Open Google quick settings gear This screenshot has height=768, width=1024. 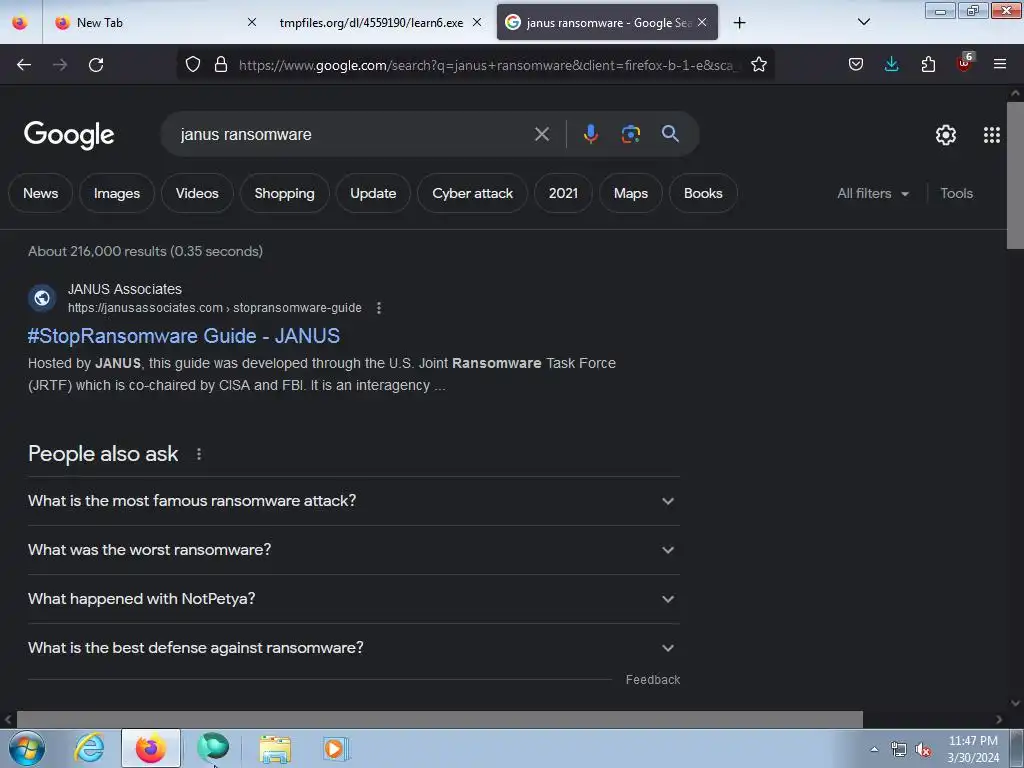tap(946, 135)
